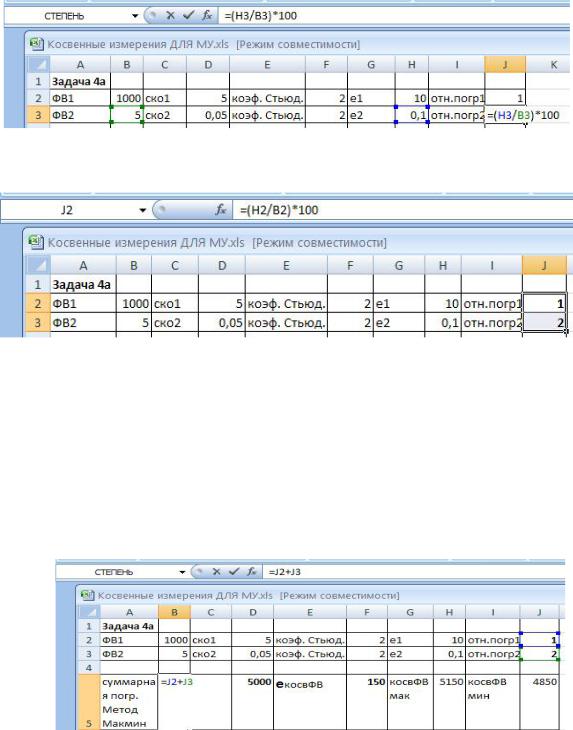Click the cell with value 5150

pos(449,702)
